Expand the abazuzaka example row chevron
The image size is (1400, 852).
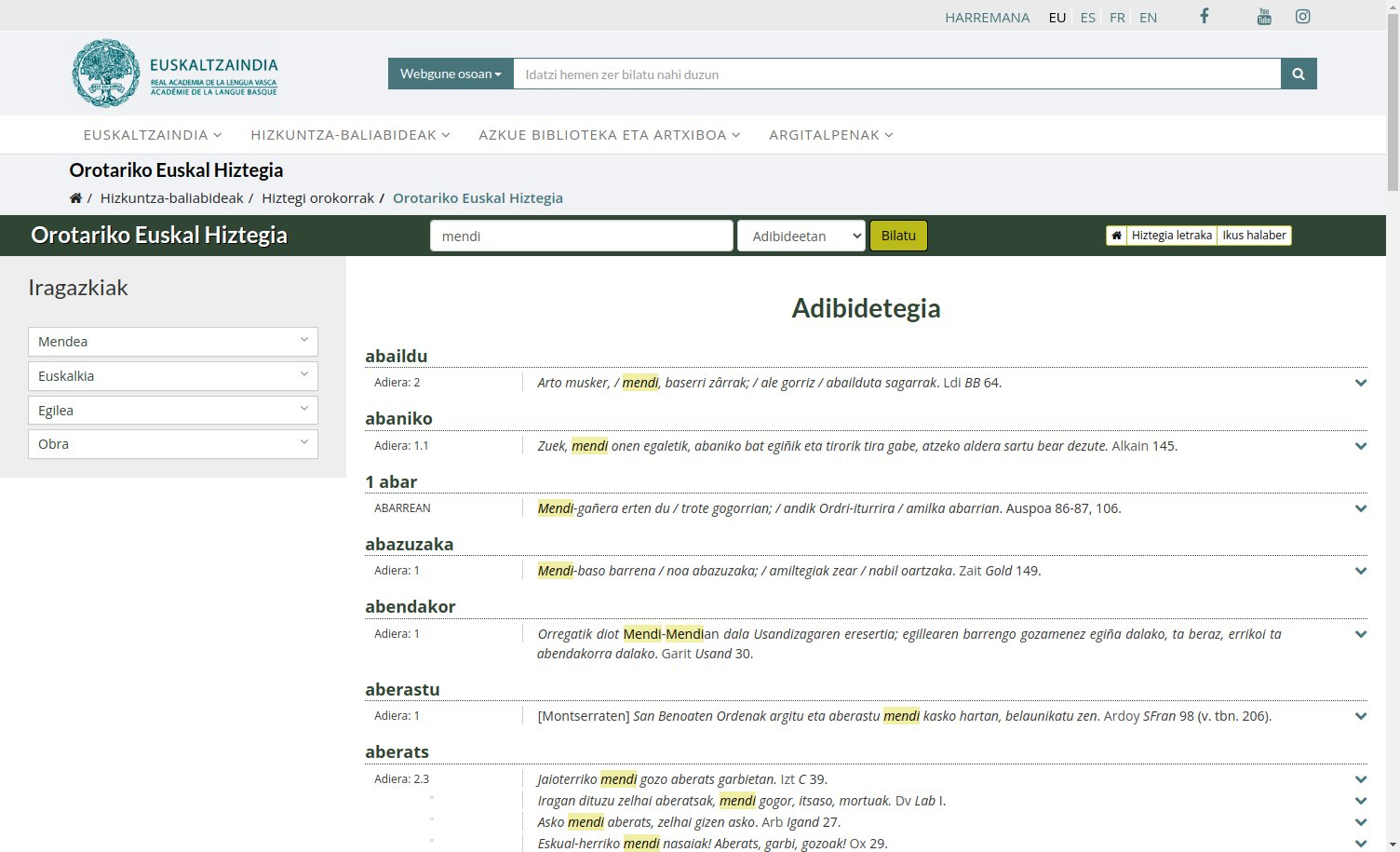tap(1361, 571)
